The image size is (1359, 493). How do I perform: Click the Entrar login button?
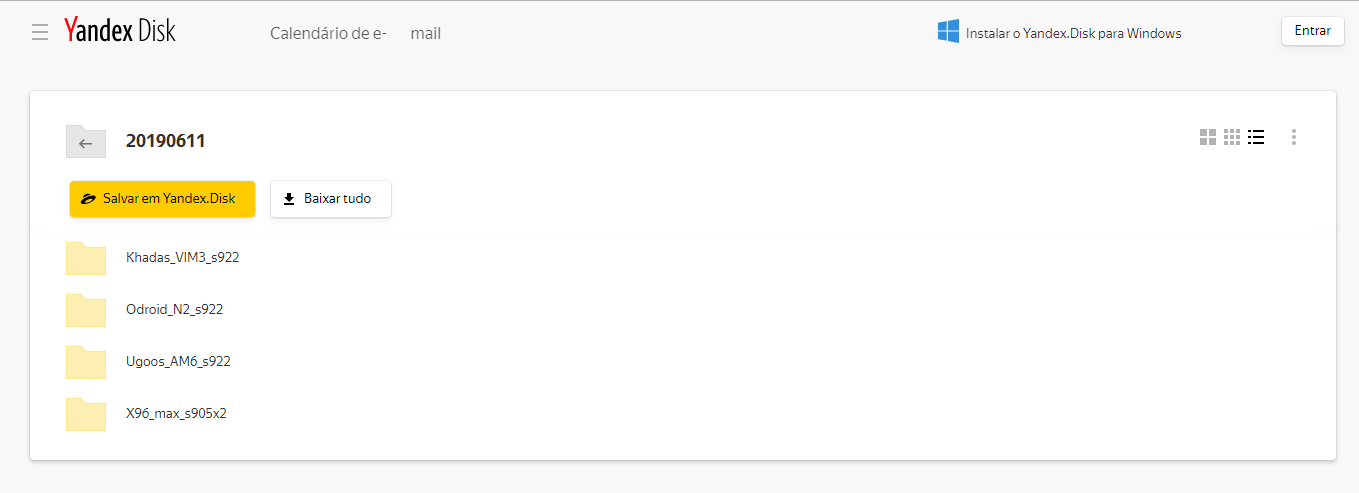[x=1312, y=31]
